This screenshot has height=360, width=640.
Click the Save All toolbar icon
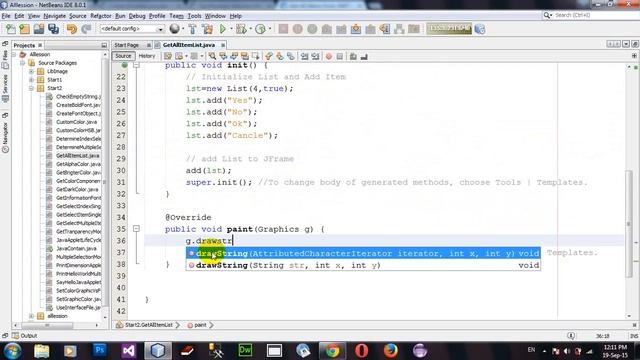pos(53,29)
